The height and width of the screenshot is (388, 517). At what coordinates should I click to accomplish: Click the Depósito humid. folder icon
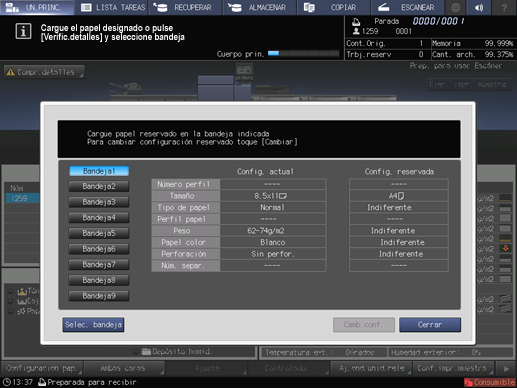[146, 351]
